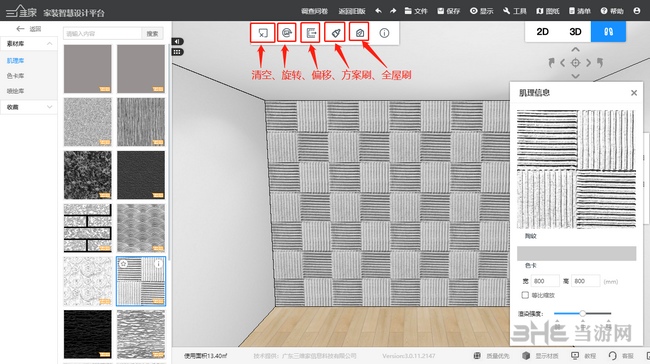Enable the 等比缩放 proportional scale checkbox
Image resolution: width=650 pixels, height=364 pixels.
click(x=525, y=295)
